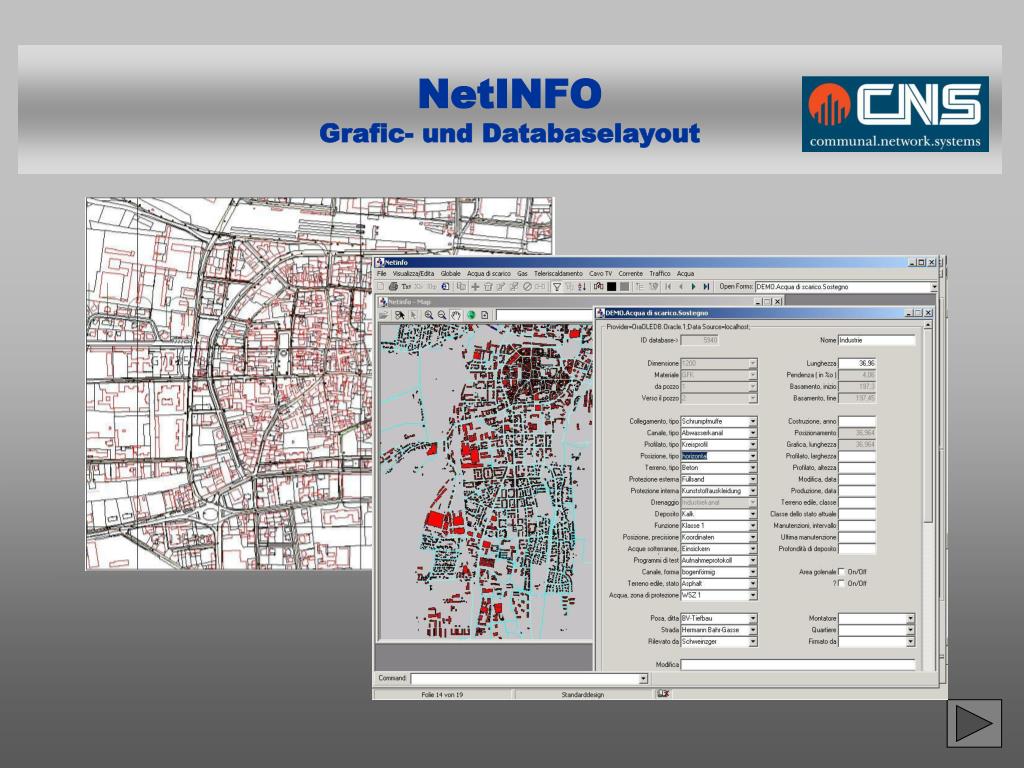Toggle the '?' On/Off checkbox
This screenshot has width=1024, height=768.
(842, 584)
